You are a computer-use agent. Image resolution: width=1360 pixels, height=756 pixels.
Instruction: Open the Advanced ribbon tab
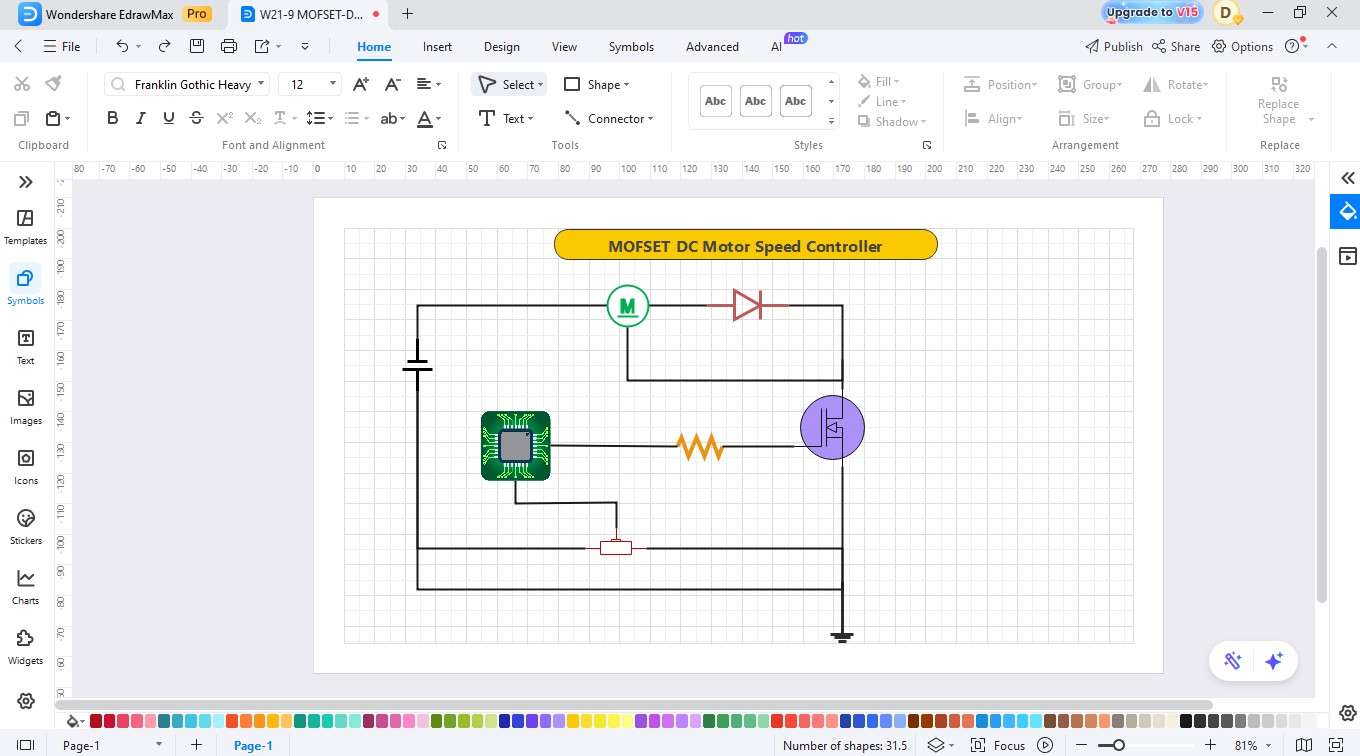(711, 46)
